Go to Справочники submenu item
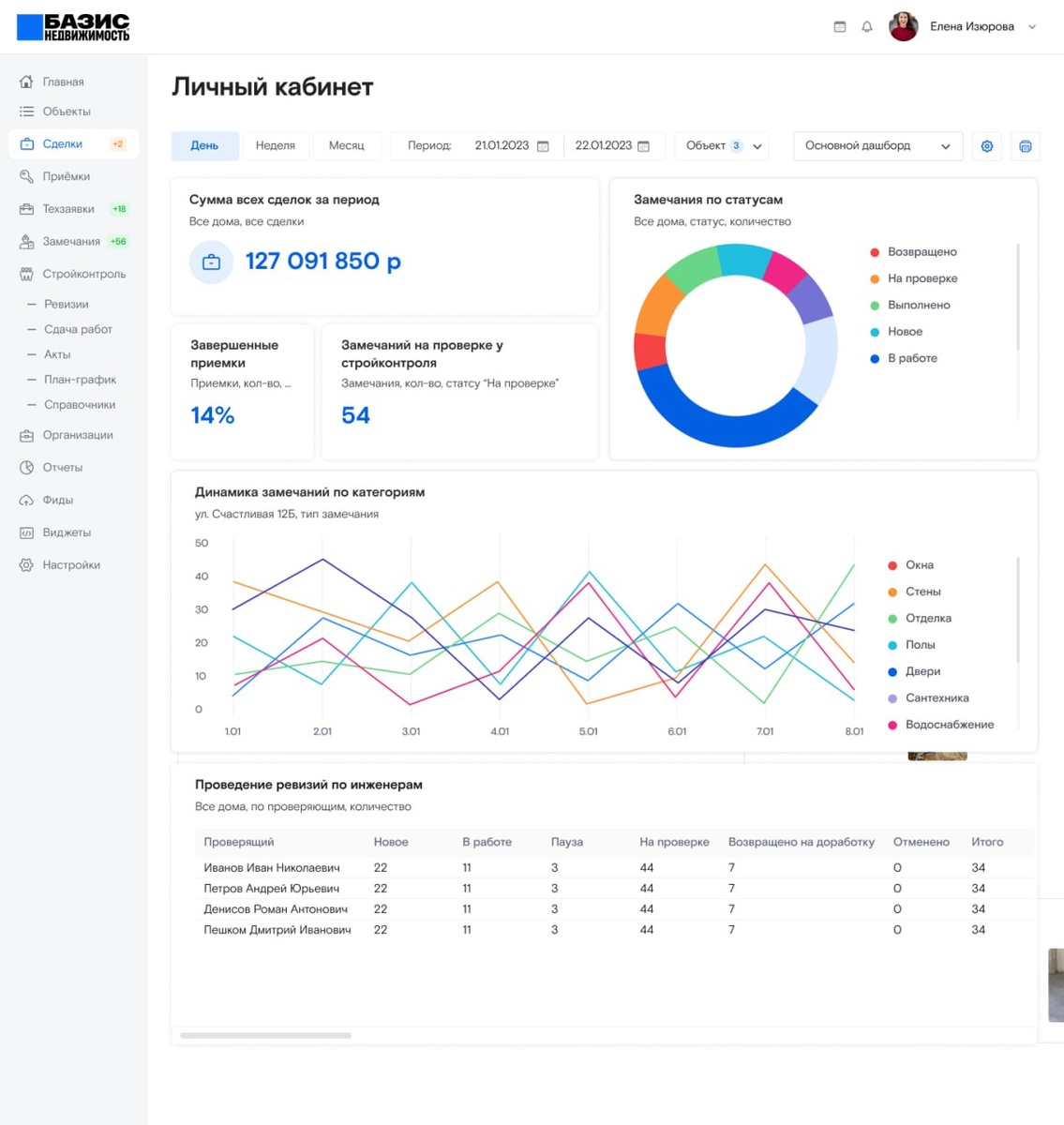The height and width of the screenshot is (1125, 1064). pos(80,405)
